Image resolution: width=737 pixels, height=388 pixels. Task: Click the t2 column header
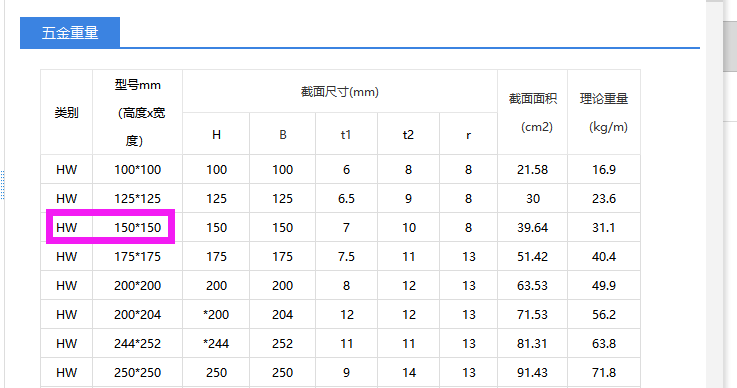(408, 135)
